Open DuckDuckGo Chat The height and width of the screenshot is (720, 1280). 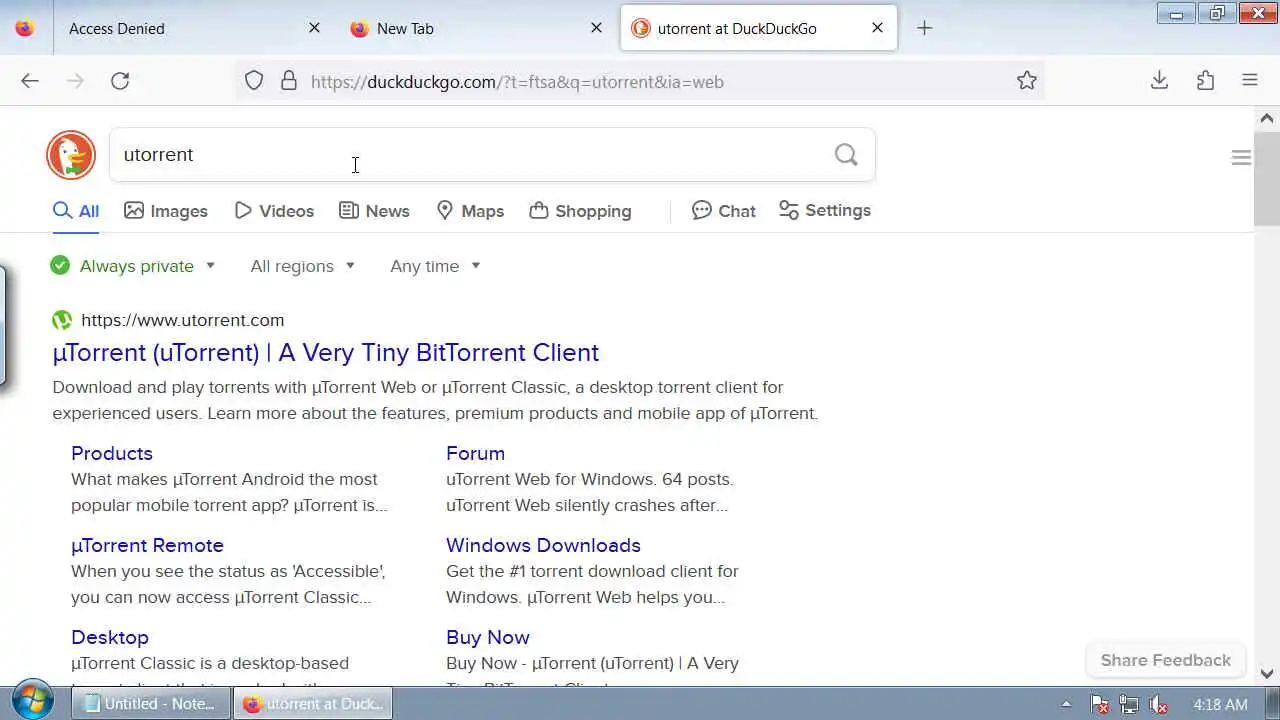(724, 211)
